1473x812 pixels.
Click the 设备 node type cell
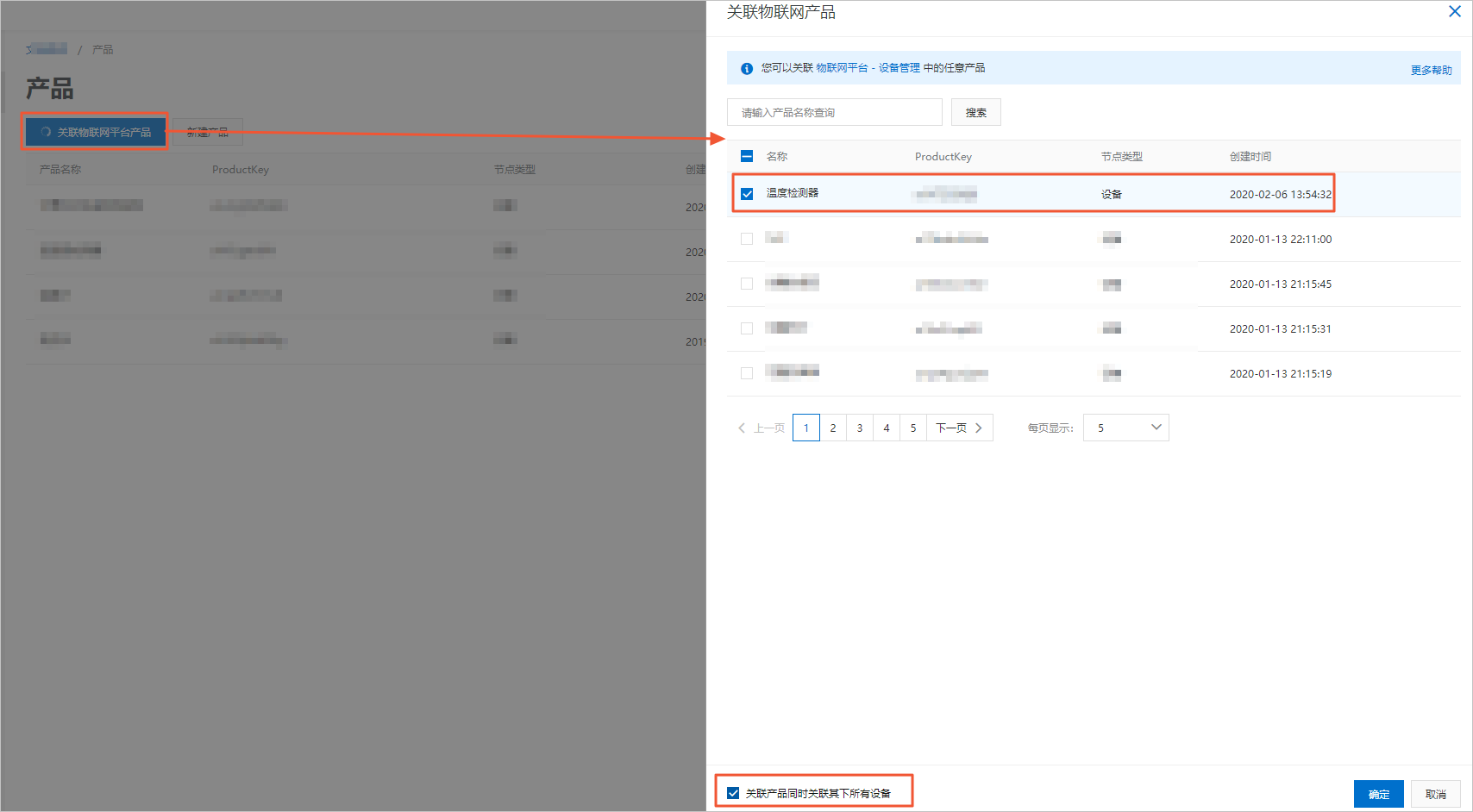point(1111,195)
